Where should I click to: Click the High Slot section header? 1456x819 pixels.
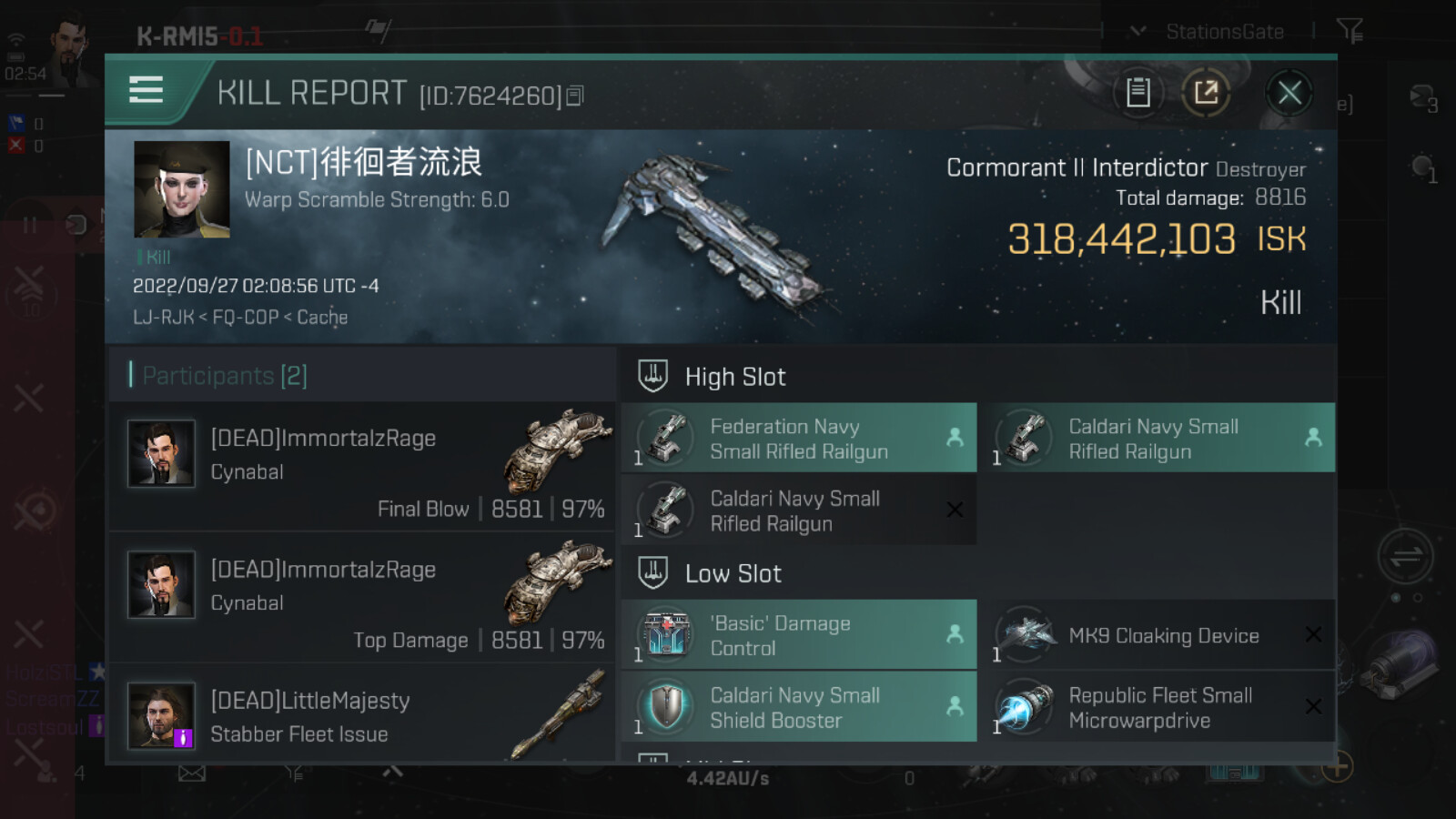point(734,377)
